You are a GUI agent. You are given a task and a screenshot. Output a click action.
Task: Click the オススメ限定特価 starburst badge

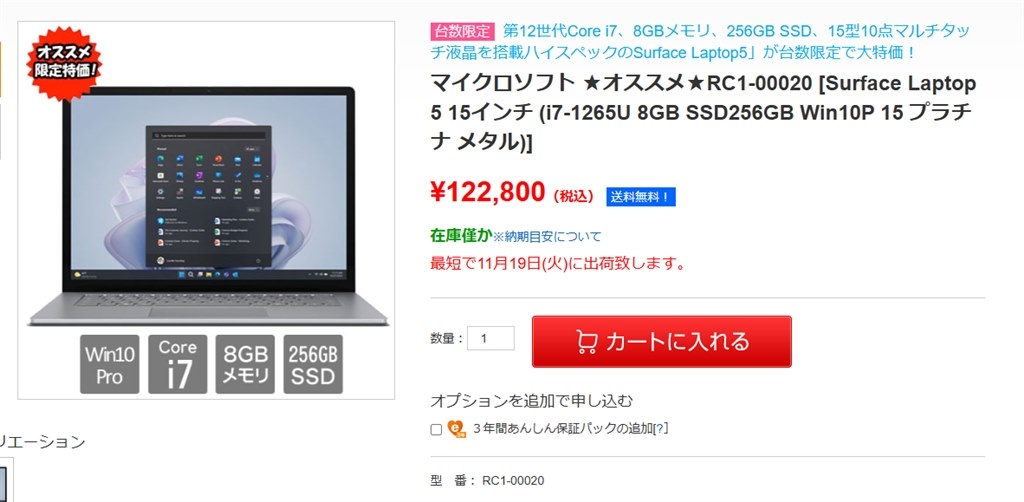click(x=64, y=63)
